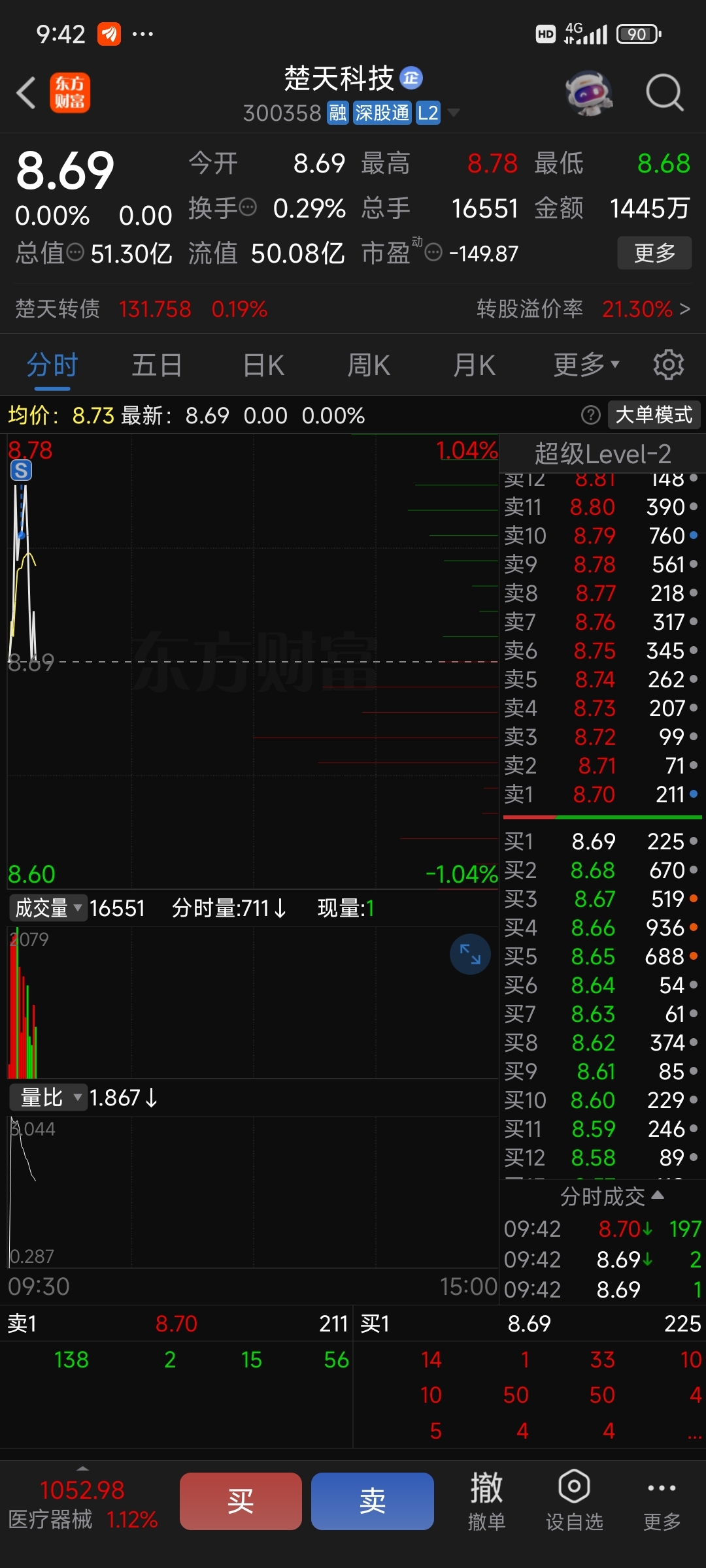706x1568 pixels.
Task: Tap the L2 badge
Action: tap(428, 113)
